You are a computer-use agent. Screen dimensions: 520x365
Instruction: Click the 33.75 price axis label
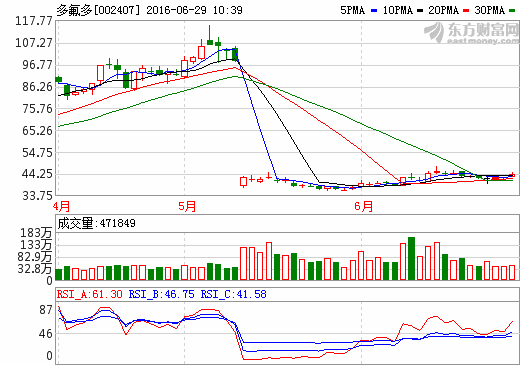(x=37, y=196)
